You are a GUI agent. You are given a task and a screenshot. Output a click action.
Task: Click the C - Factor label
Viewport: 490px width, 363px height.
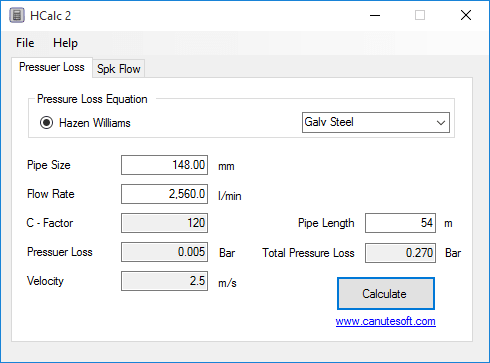click(50, 223)
